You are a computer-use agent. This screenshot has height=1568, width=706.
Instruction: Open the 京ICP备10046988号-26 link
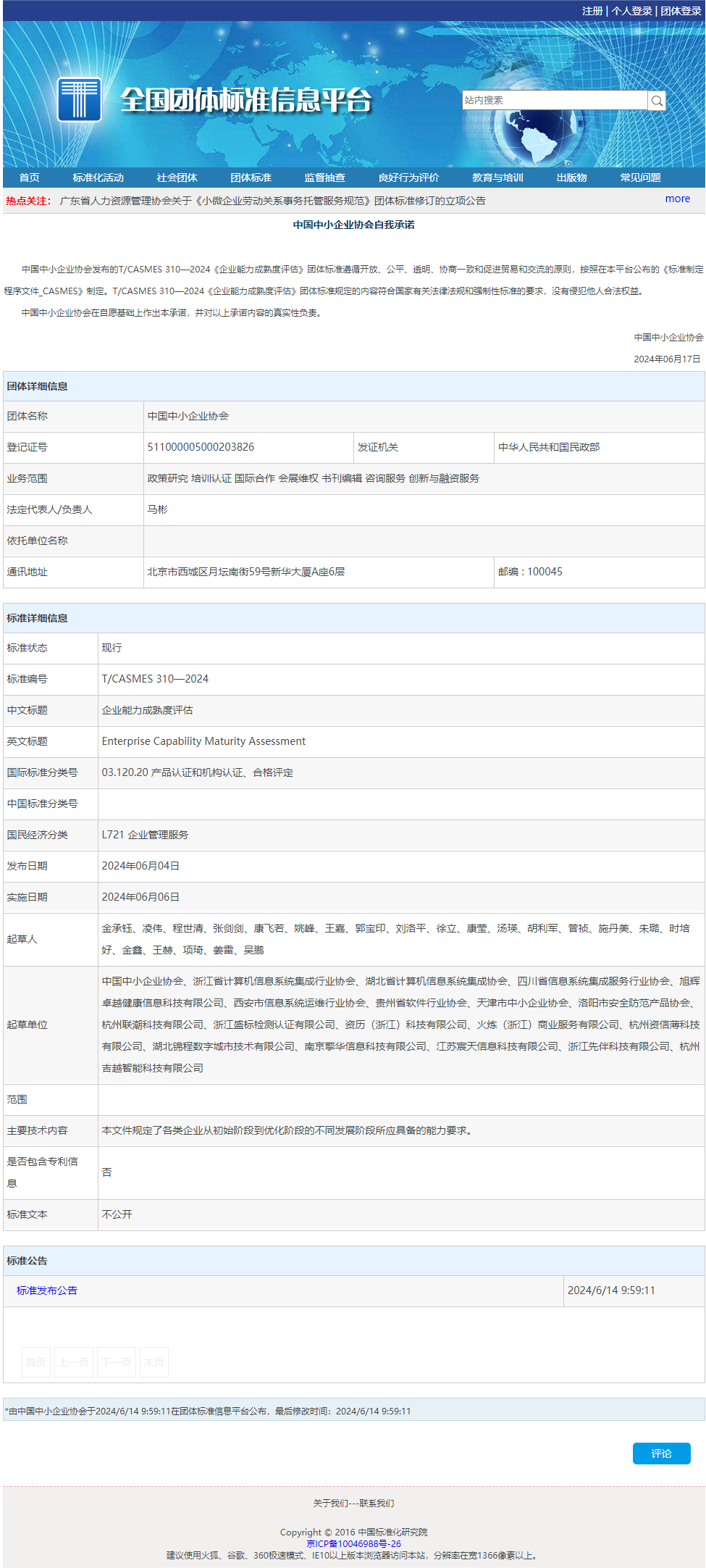click(x=353, y=1544)
